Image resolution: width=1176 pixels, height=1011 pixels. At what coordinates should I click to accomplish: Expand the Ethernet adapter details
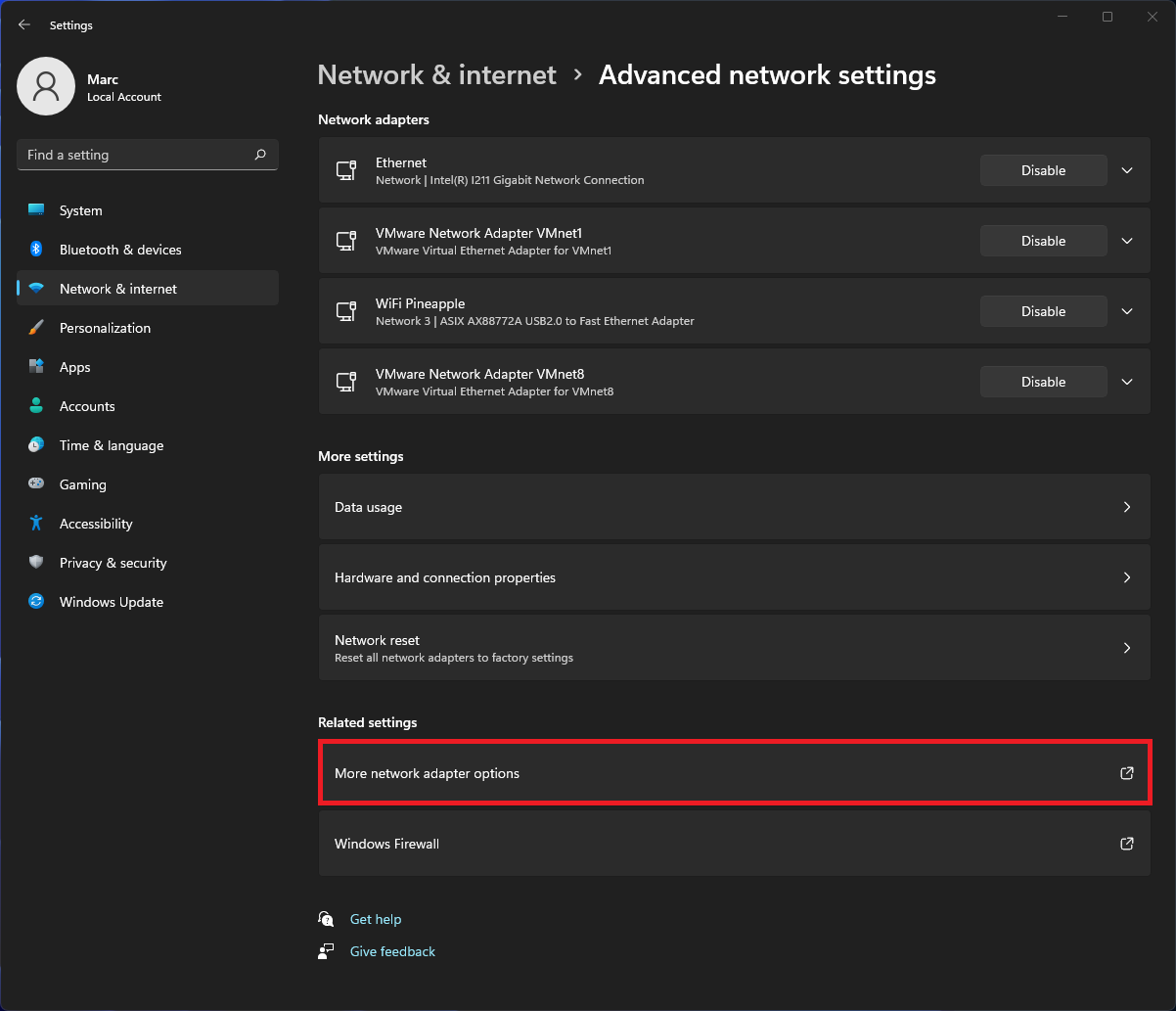(x=1126, y=169)
